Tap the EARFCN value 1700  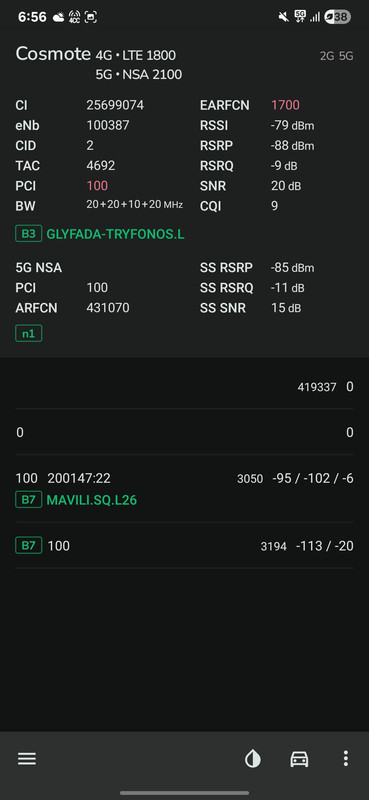[x=285, y=105]
